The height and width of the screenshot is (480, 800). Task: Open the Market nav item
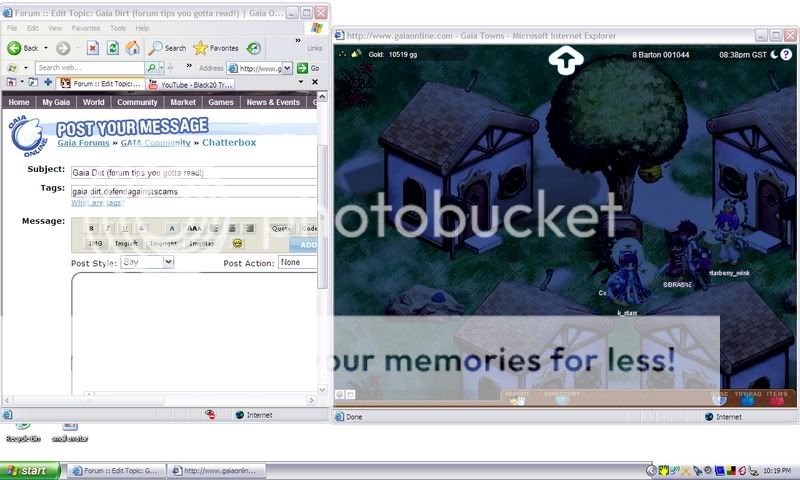coord(183,103)
